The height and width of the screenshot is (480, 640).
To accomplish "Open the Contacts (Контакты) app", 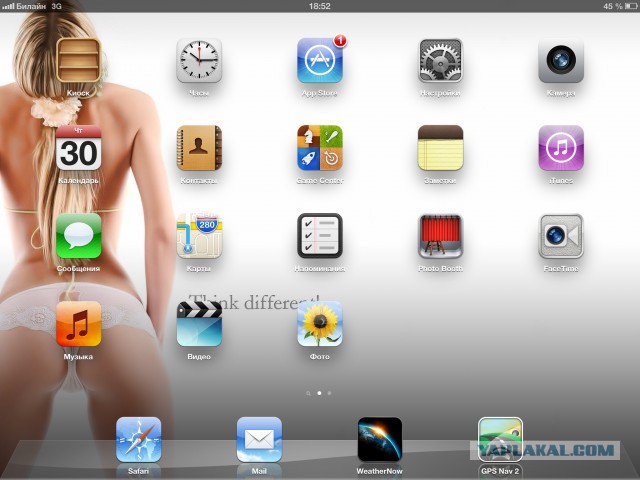I will (x=199, y=148).
